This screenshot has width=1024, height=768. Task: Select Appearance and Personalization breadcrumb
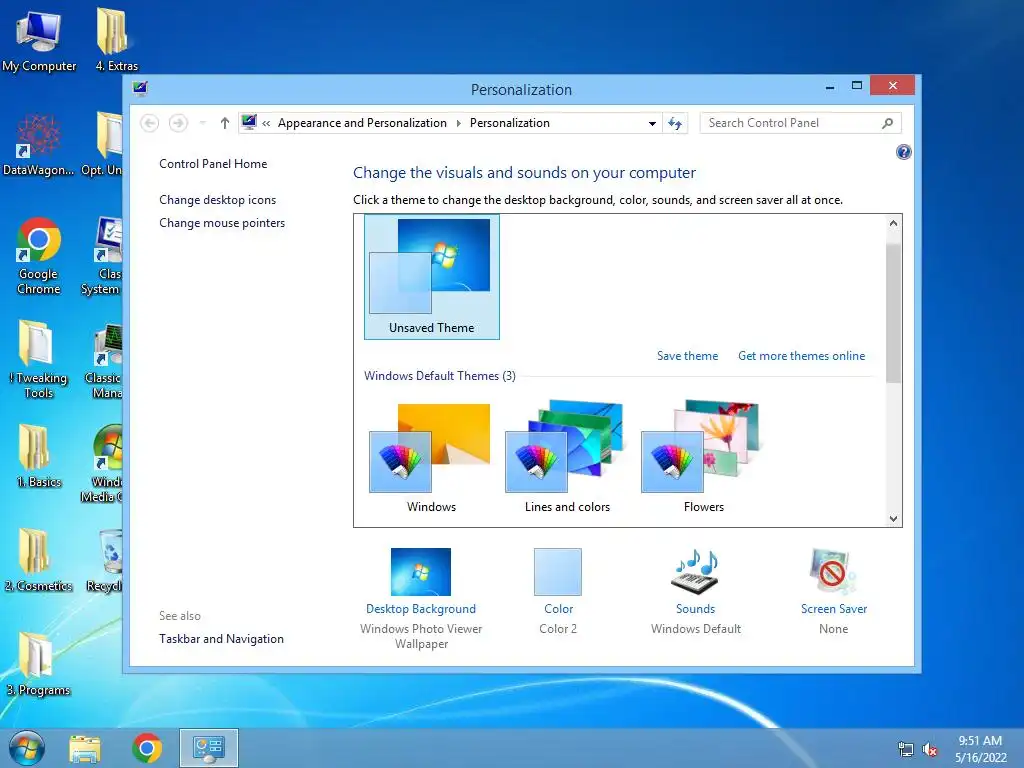coord(362,123)
